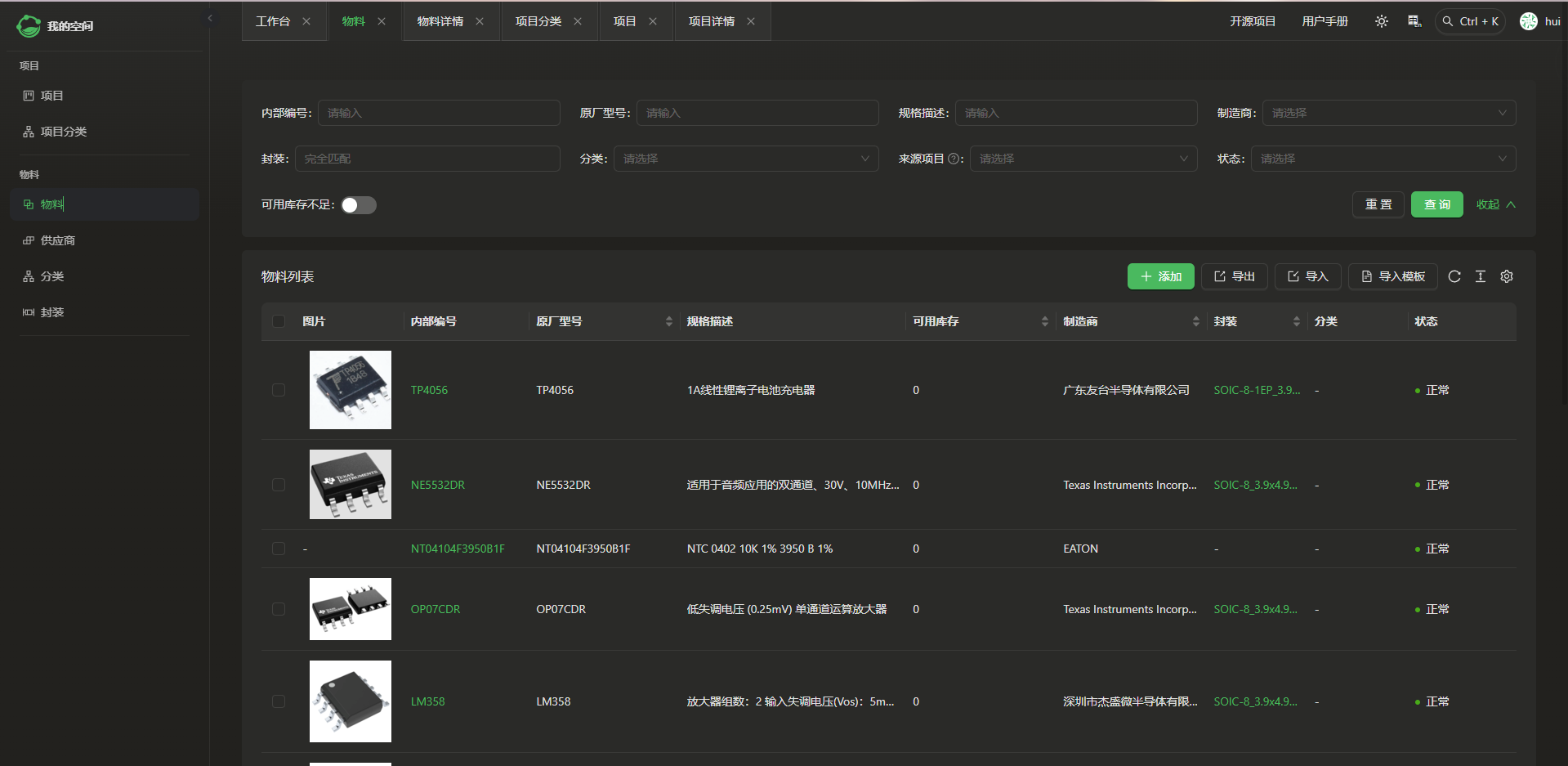Open the NE5532DR internal number link
This screenshot has width=1568, height=766.
coord(437,485)
